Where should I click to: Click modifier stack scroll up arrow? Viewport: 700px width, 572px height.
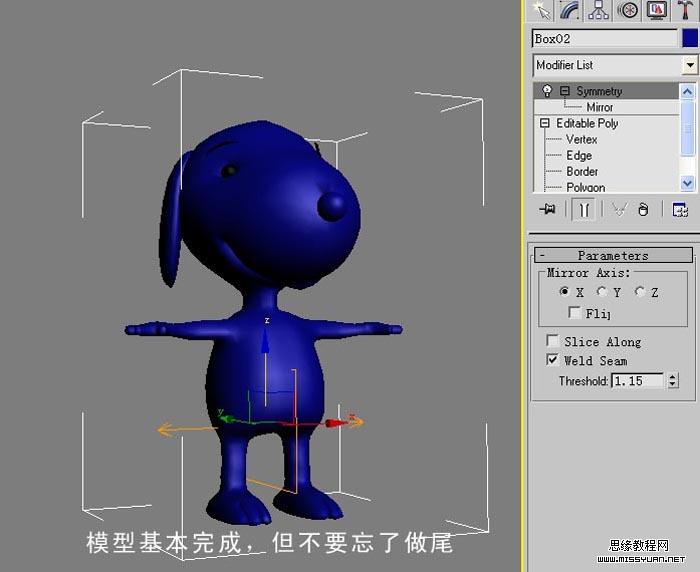tap(688, 92)
